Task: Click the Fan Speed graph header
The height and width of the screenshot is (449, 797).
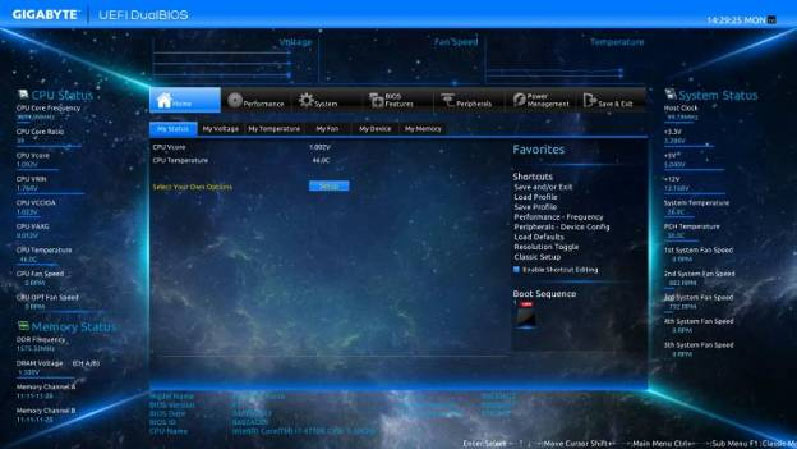Action: [x=456, y=42]
